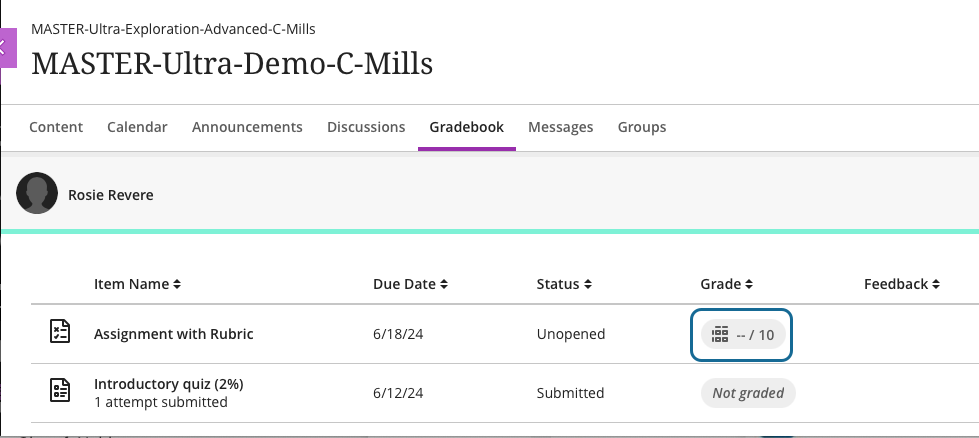Click the purple close panel arrow
Image resolution: width=979 pixels, height=438 pixels.
pyautogui.click(x=6, y=47)
